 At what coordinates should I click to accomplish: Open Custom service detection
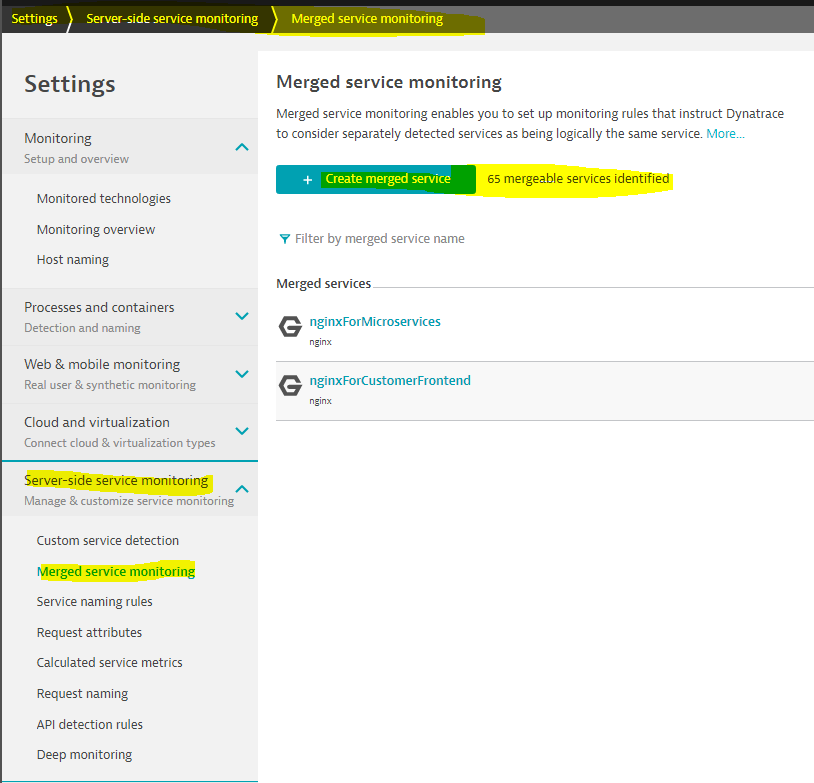coord(107,541)
